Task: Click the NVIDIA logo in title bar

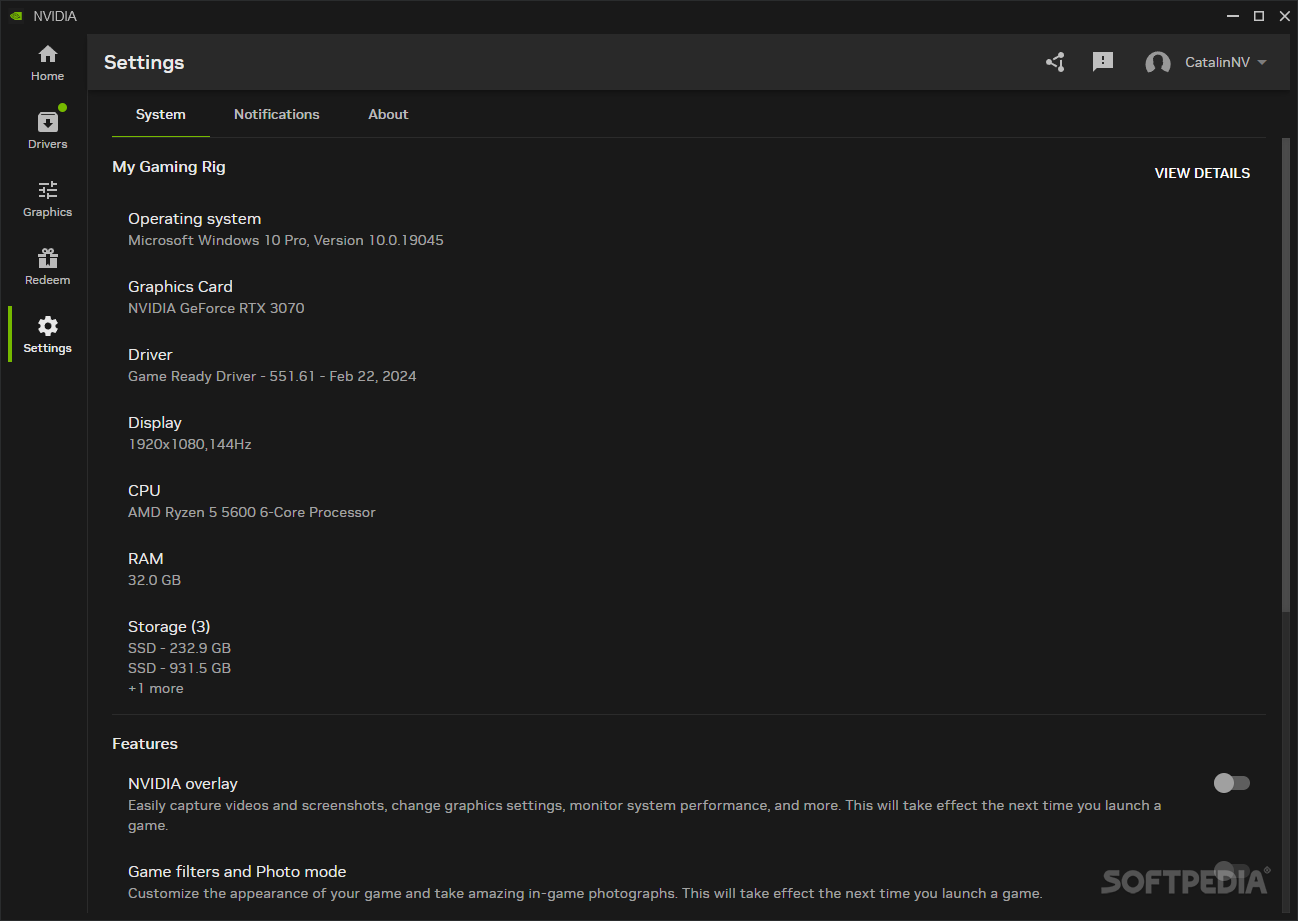Action: 16,16
